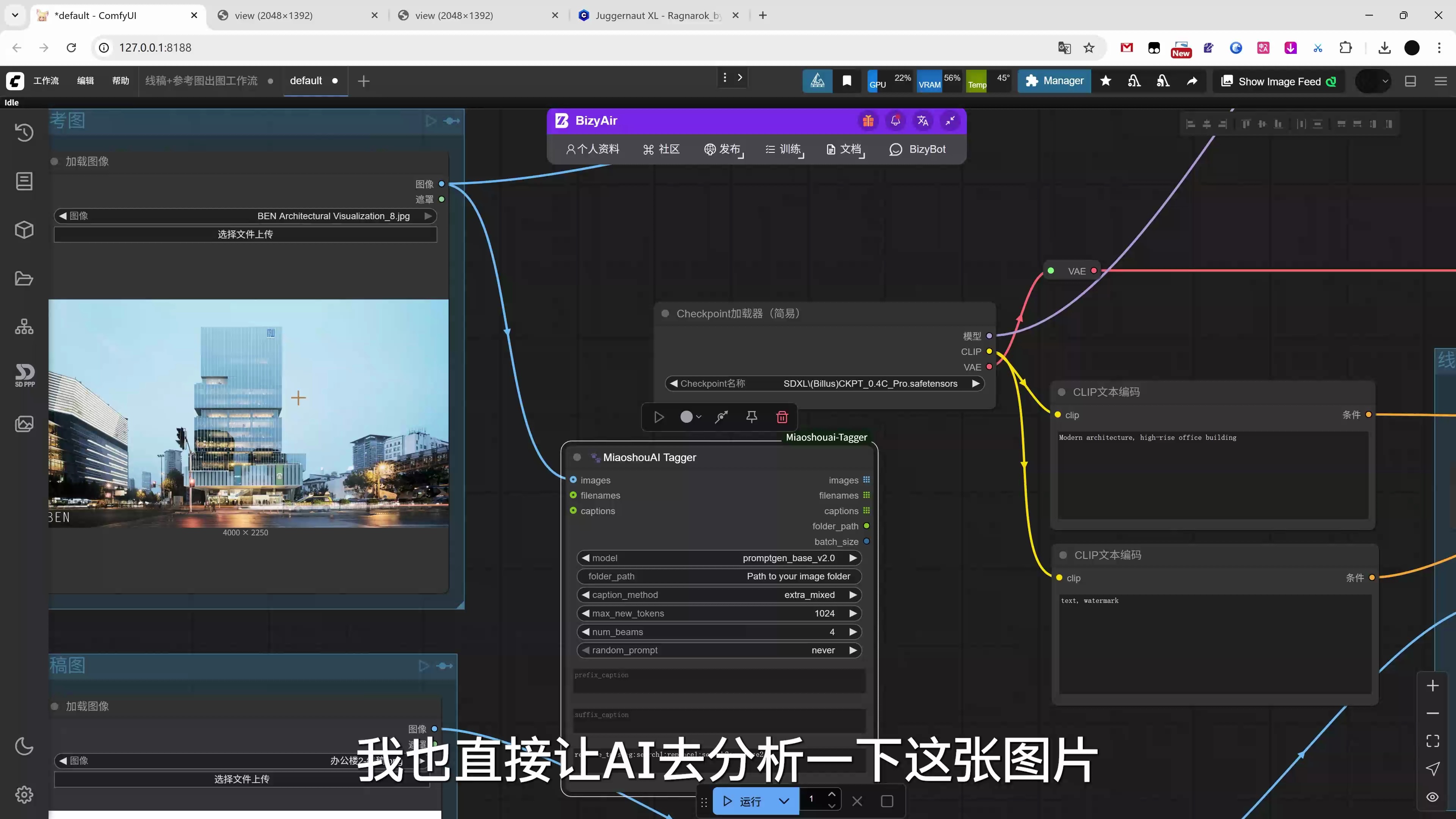Click the prefix_caption input field
This screenshot has height=819, width=1456.
pos(719,681)
